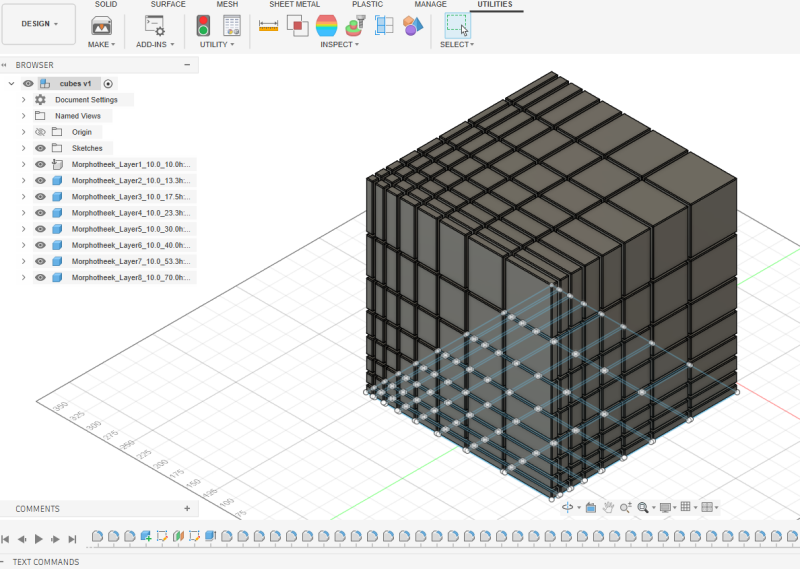
Task: Click the traffic light utility icon
Action: pos(203,26)
